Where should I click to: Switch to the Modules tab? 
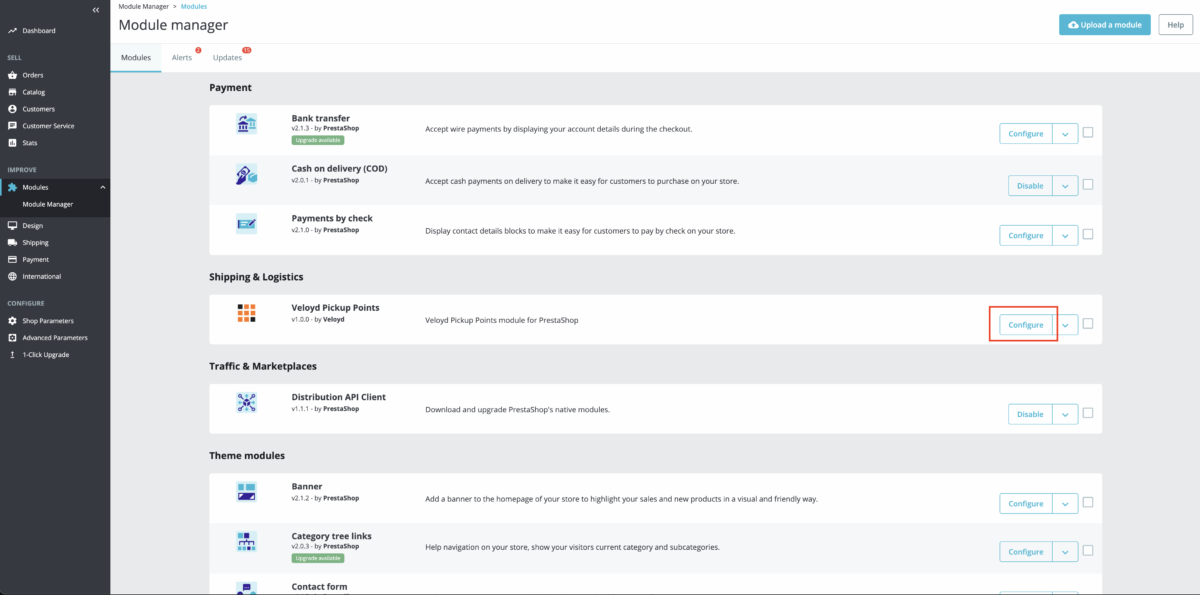[136, 58]
